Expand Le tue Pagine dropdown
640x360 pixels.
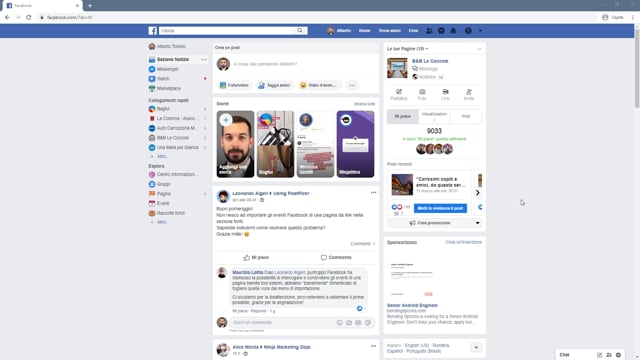click(407, 49)
